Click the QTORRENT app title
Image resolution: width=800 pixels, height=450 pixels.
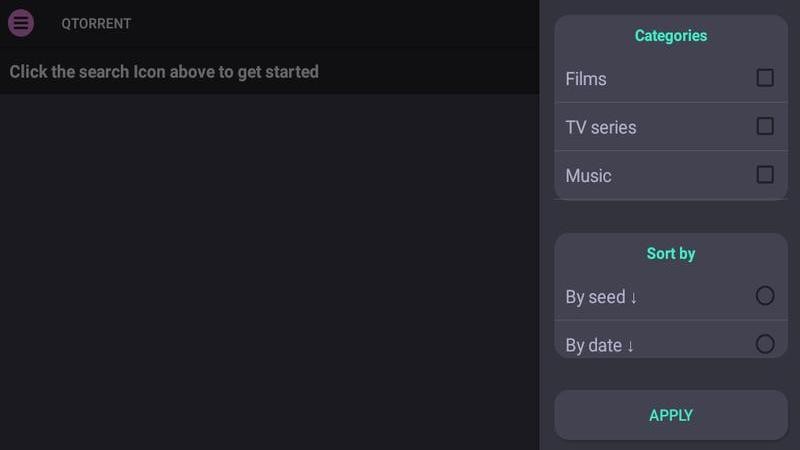[x=96, y=24]
